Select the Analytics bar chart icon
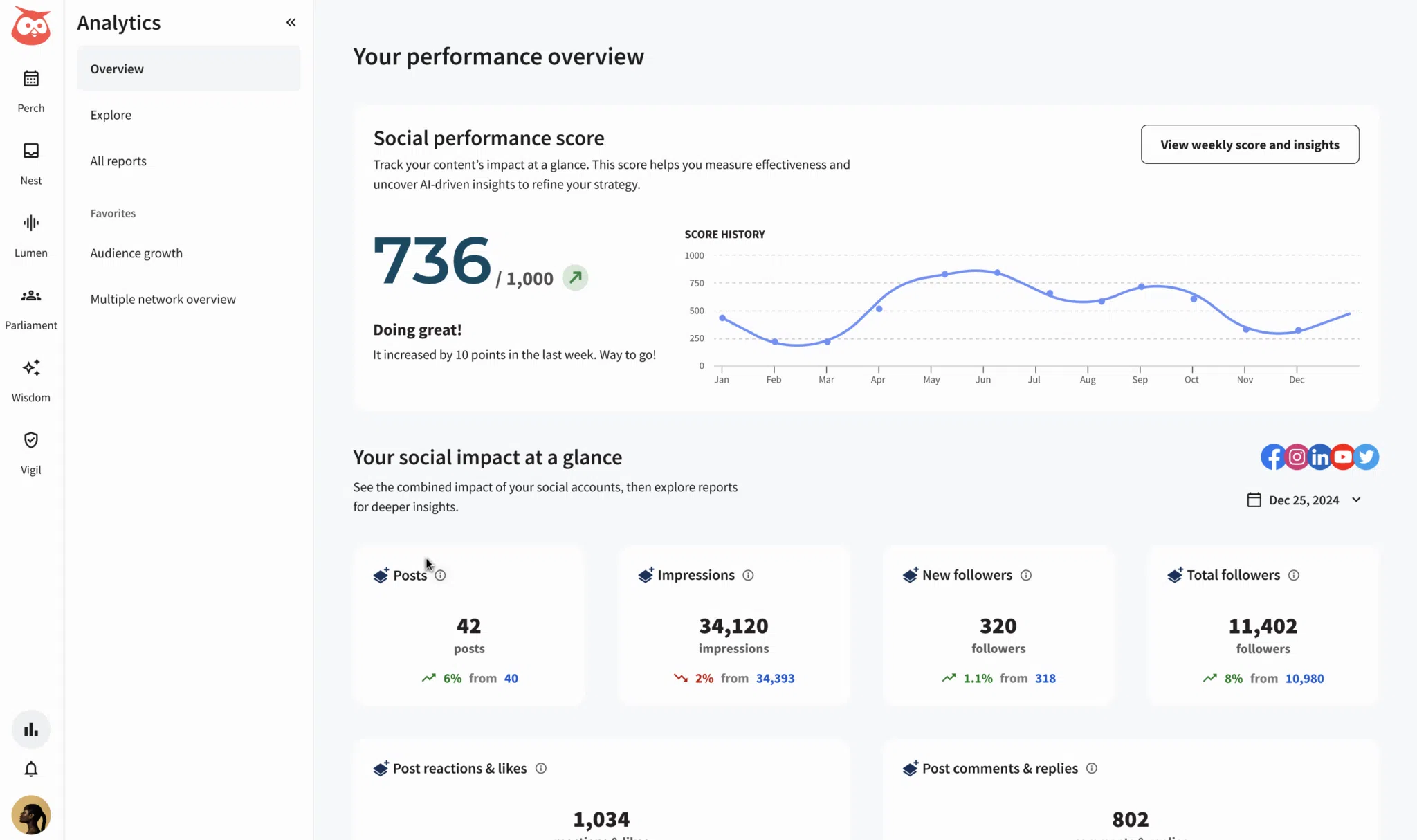1417x840 pixels. point(31,729)
